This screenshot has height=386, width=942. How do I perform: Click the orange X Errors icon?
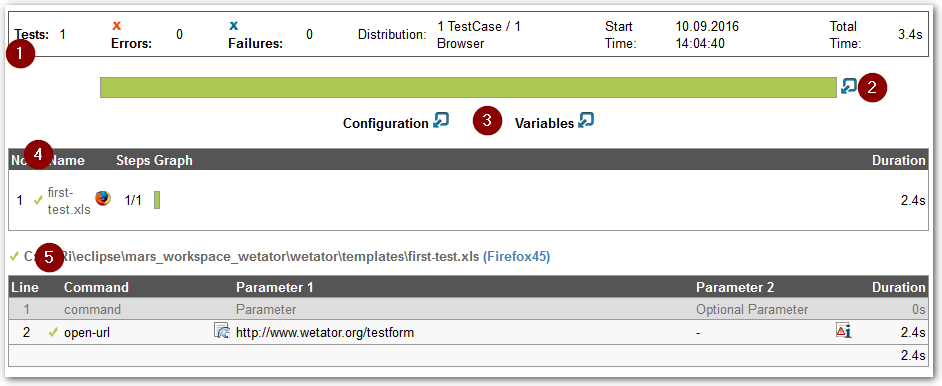tap(117, 26)
